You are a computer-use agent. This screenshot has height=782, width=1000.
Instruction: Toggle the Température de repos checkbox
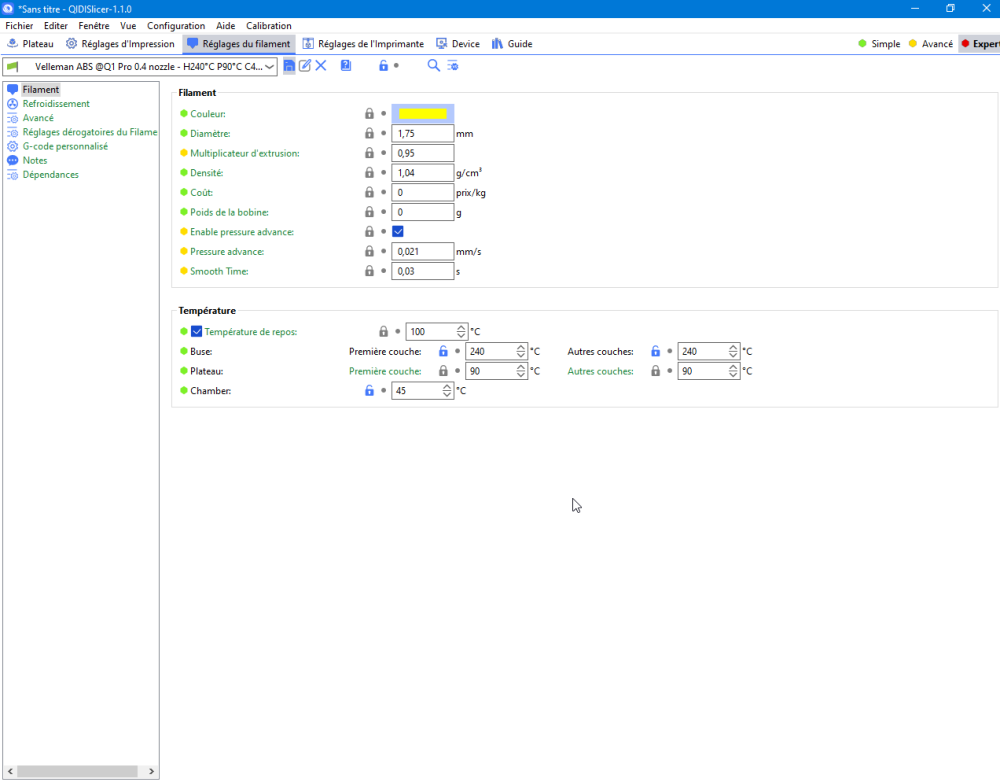(196, 332)
